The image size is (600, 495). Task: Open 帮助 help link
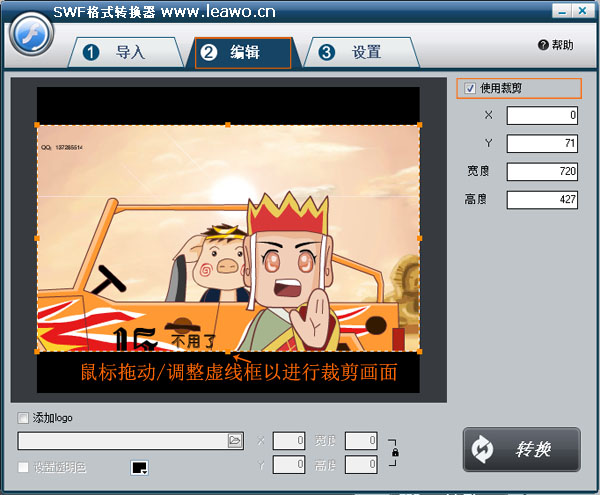562,45
